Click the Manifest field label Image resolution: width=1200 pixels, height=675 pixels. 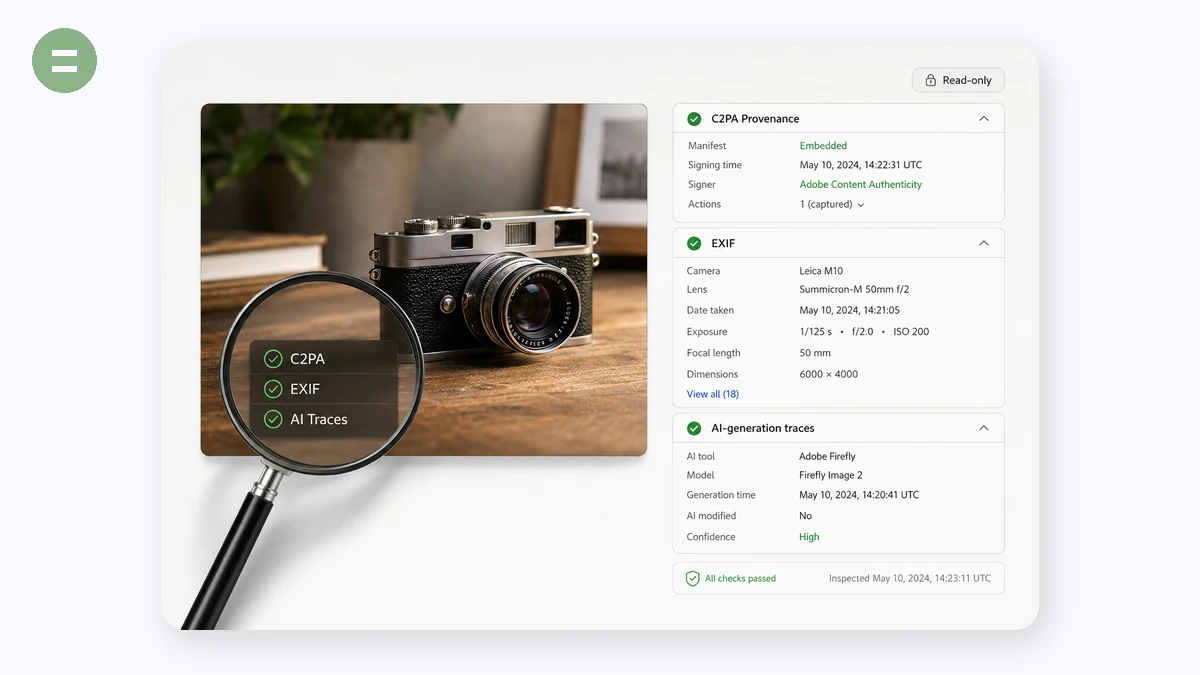pos(707,146)
